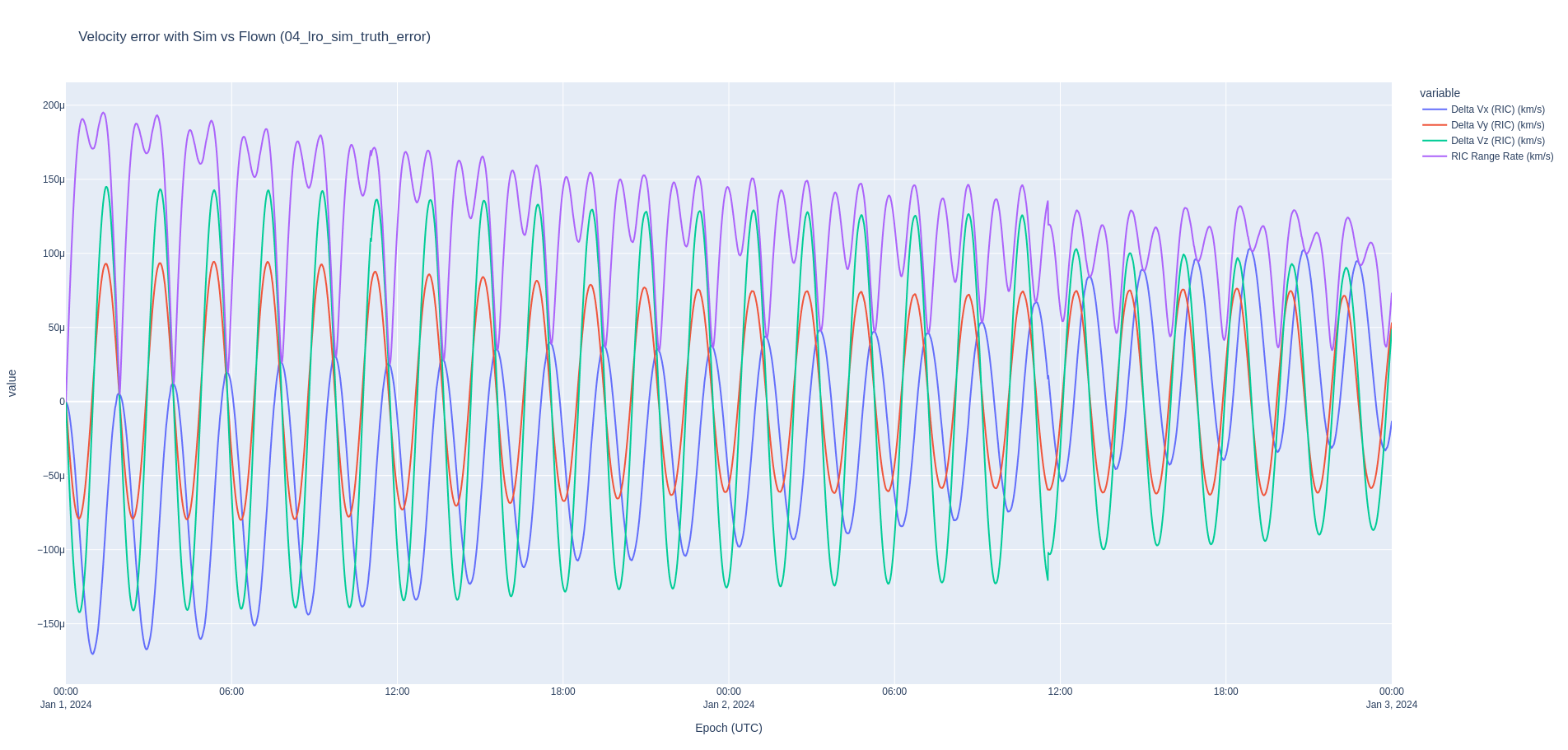Click the red Delta Vy legend line swatch
Viewport: 1568px width, 750px height.
(1435, 125)
